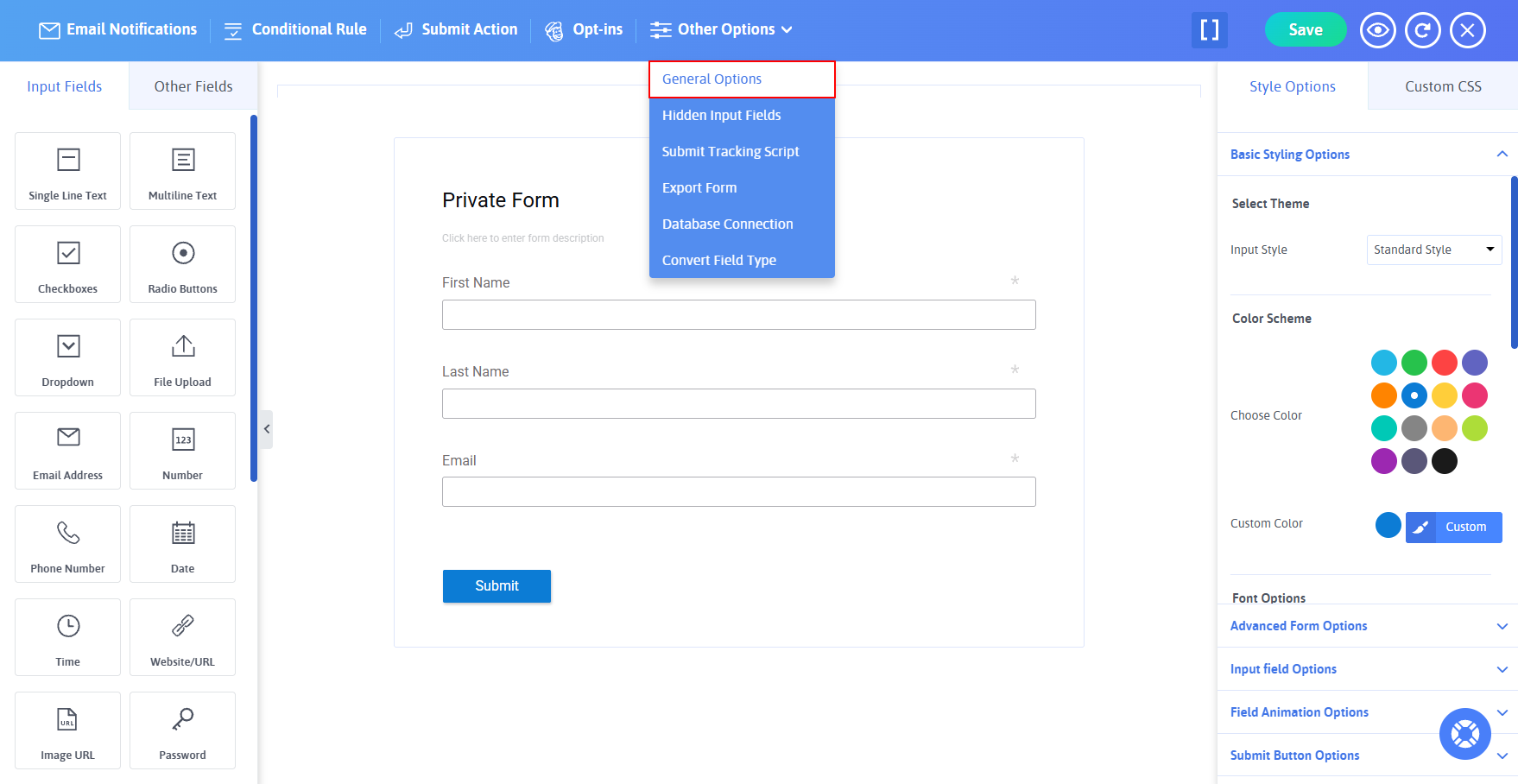The height and width of the screenshot is (784, 1518).
Task: Choose the red color swatch
Action: click(x=1444, y=363)
